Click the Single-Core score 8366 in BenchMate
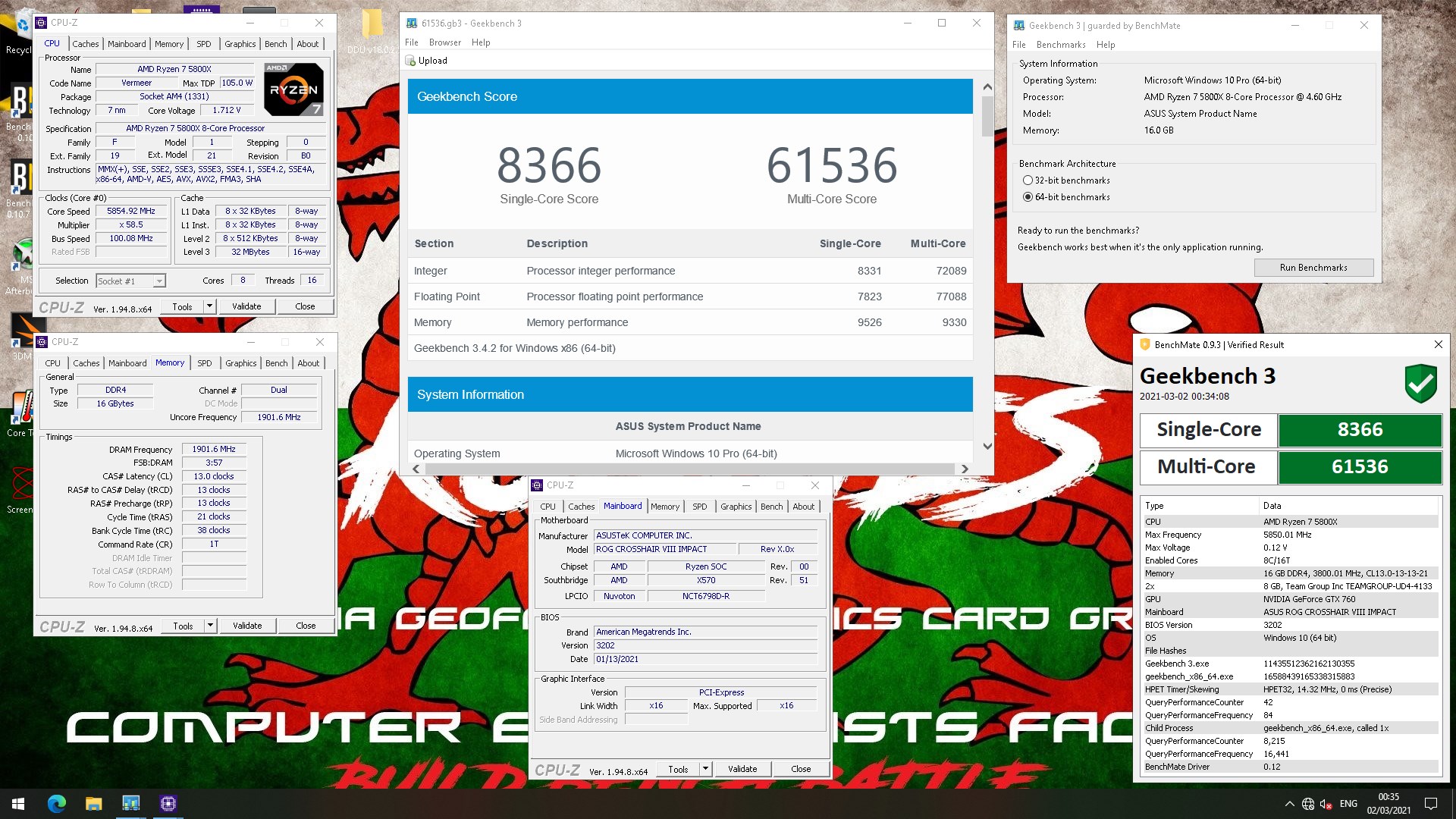 pyautogui.click(x=1360, y=430)
